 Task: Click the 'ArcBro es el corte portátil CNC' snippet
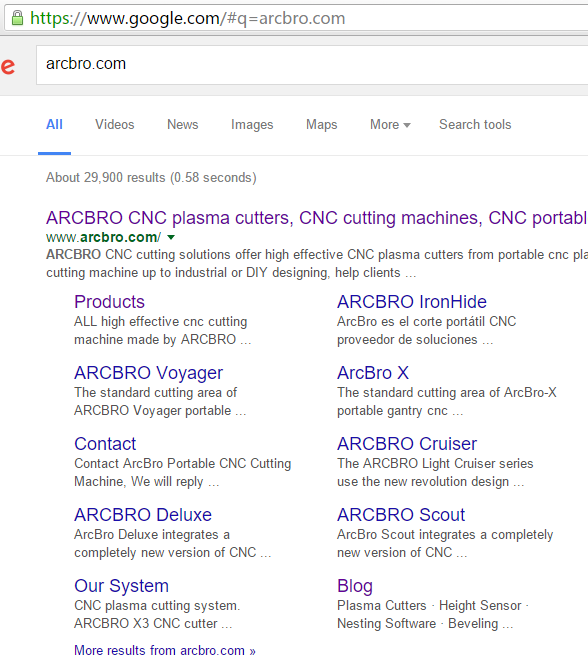click(x=426, y=321)
